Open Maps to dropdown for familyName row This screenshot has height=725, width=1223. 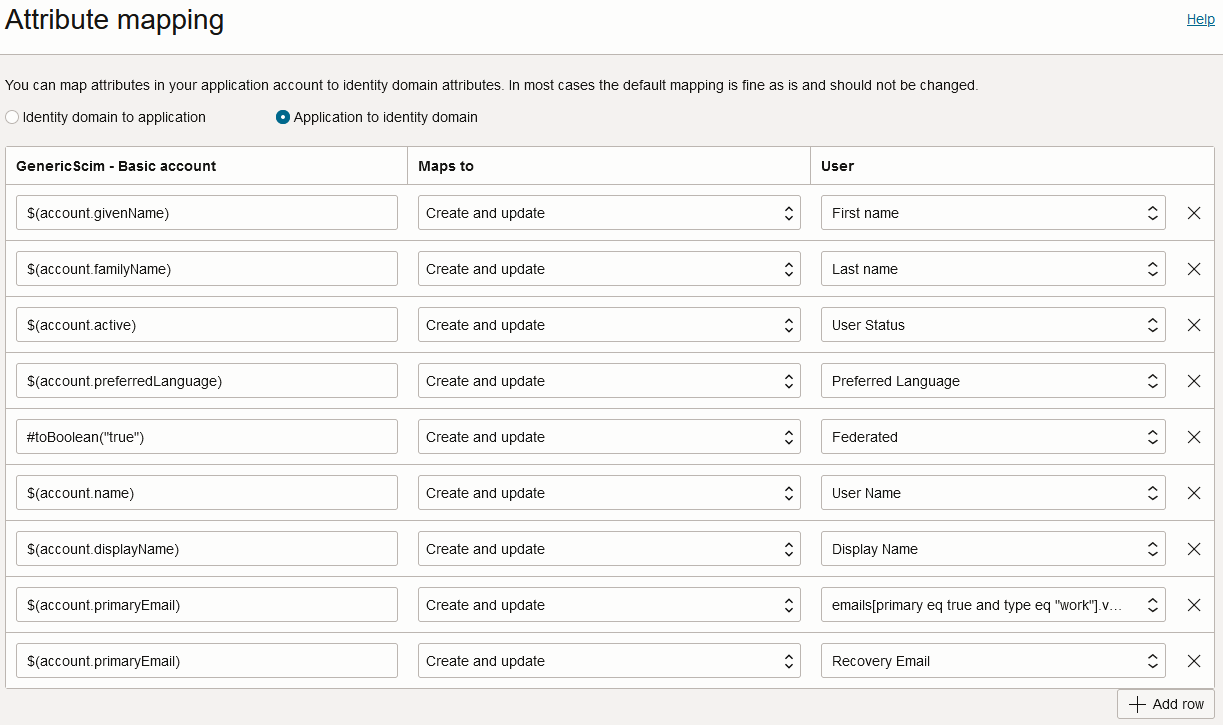pyautogui.click(x=609, y=269)
